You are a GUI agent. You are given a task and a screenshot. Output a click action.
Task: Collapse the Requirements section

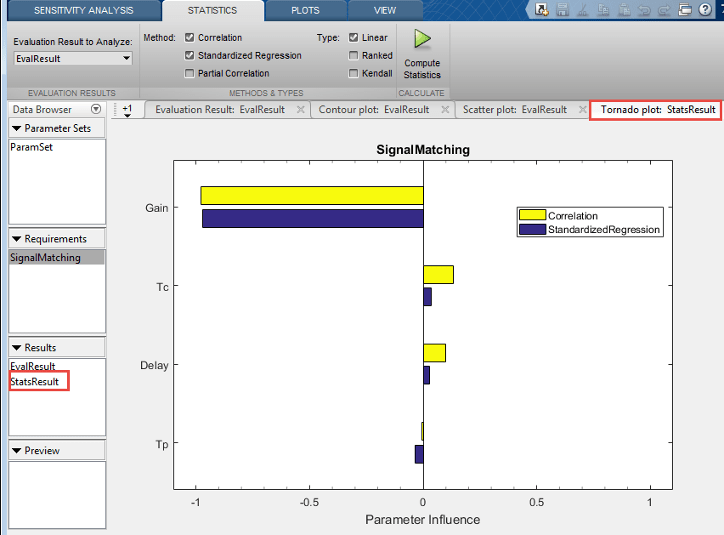[x=17, y=239]
